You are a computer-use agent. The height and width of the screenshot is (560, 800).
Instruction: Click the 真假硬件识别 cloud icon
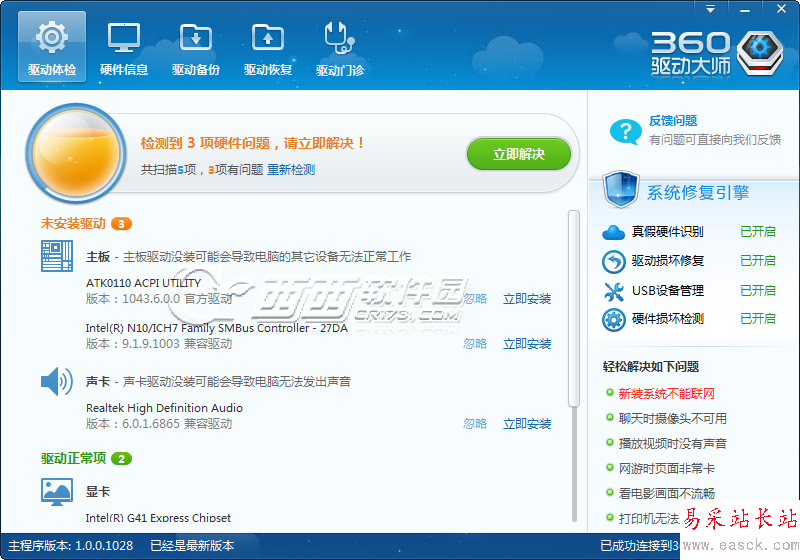tap(613, 233)
